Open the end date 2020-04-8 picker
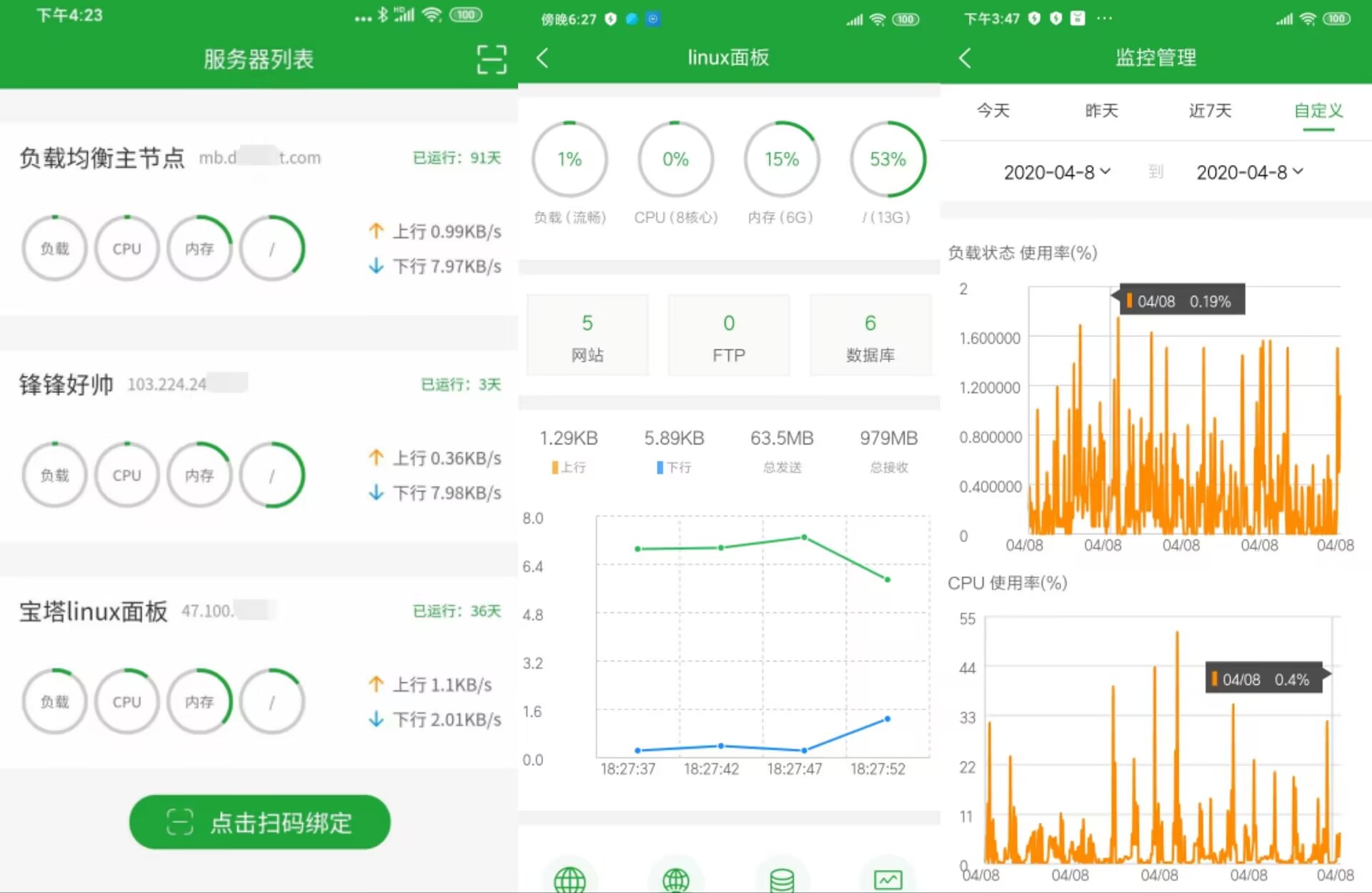 (x=1250, y=171)
